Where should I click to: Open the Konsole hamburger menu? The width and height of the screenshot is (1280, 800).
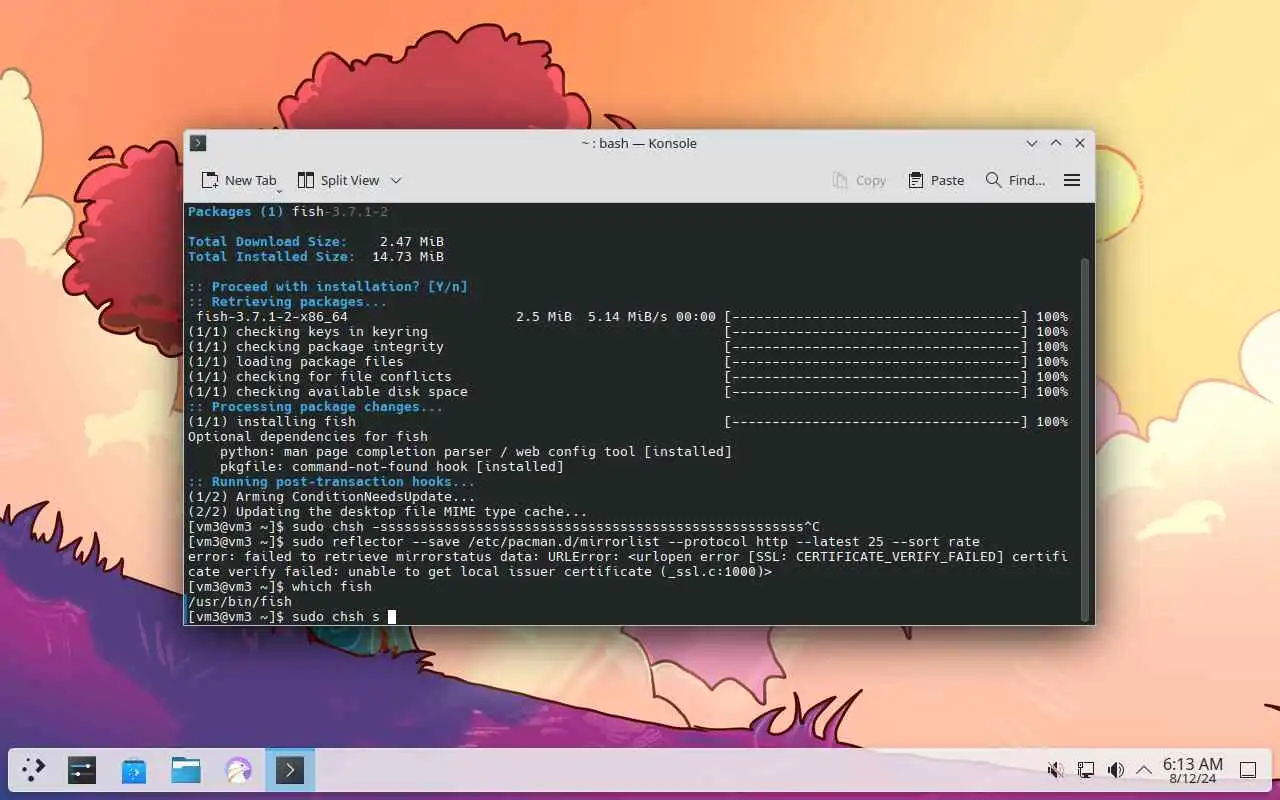1072,180
